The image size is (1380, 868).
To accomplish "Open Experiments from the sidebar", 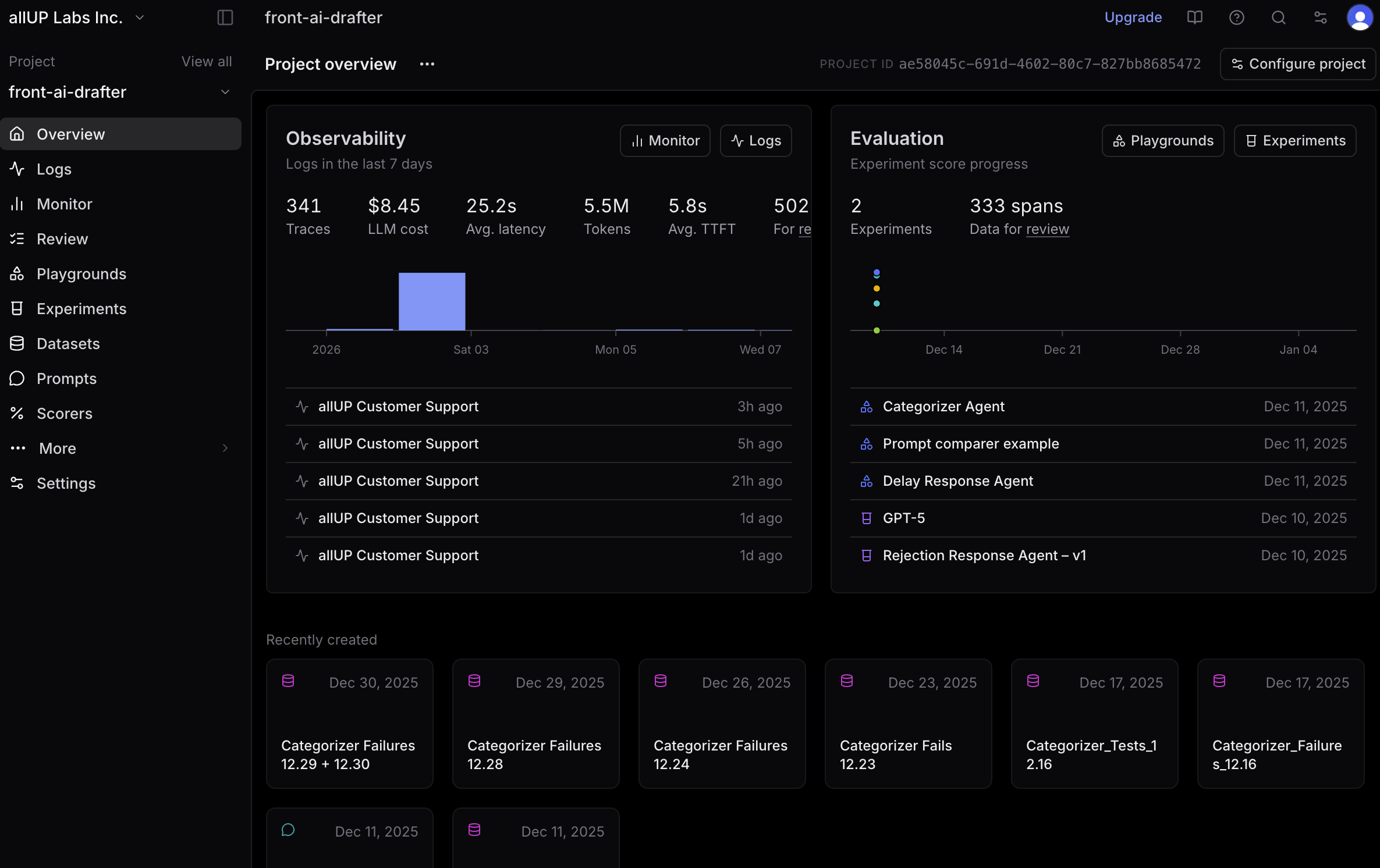I will pos(81,308).
